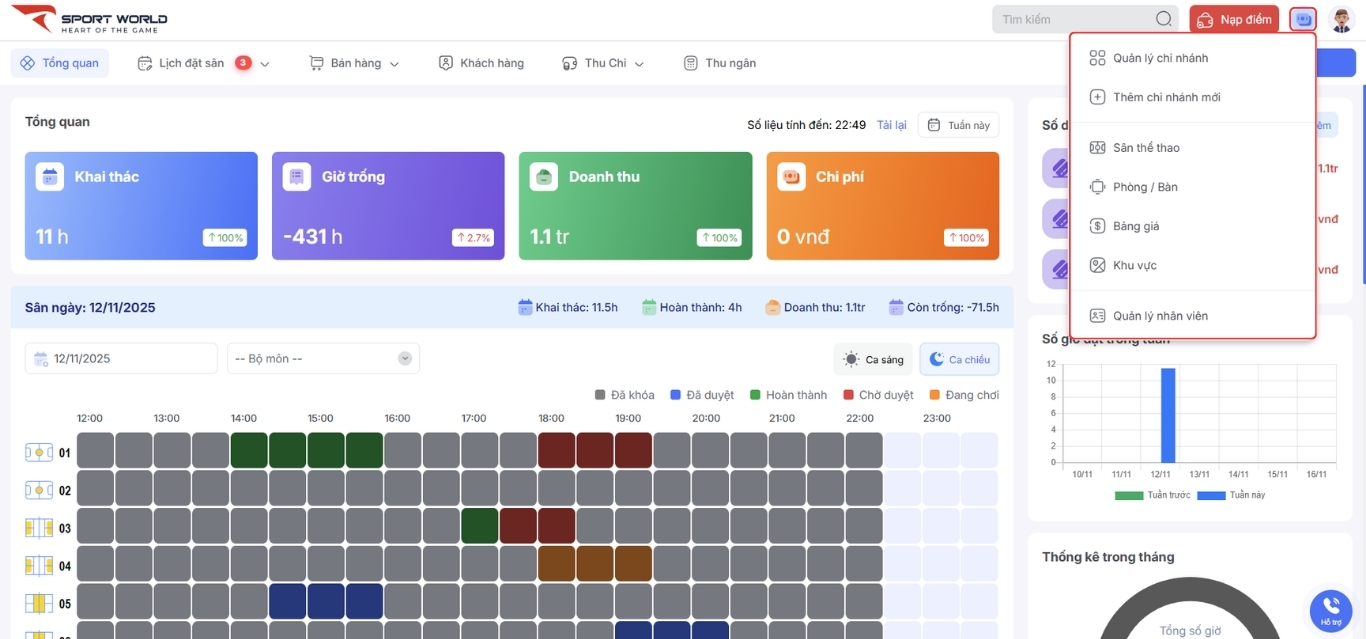
Task: Click the search magnifier icon
Action: pyautogui.click(x=1163, y=19)
